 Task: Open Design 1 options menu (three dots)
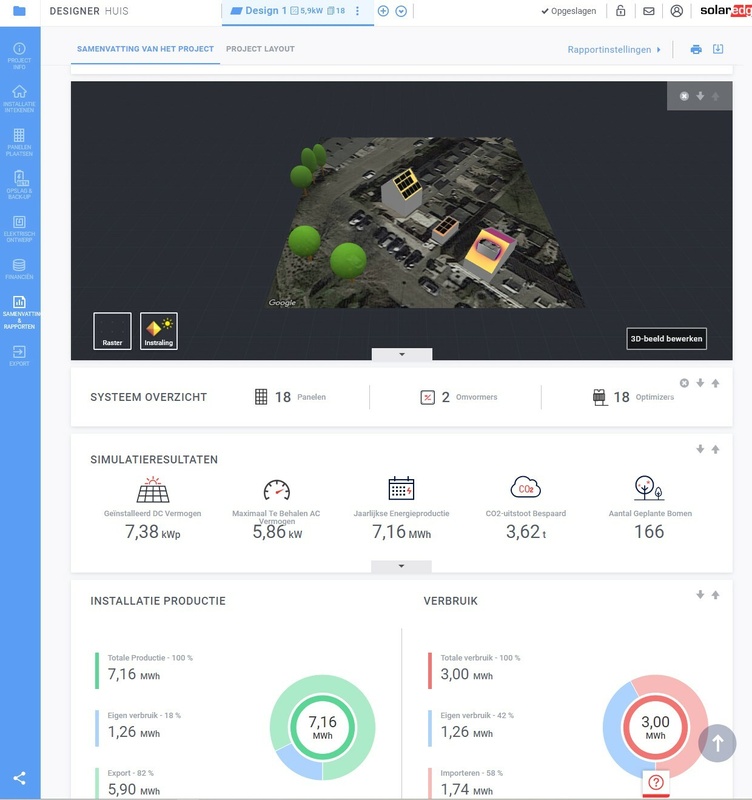[357, 11]
